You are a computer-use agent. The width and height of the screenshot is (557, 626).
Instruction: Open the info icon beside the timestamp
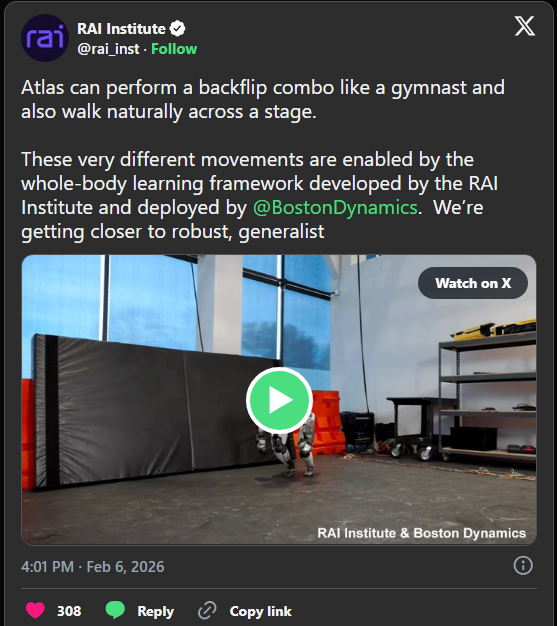[523, 566]
